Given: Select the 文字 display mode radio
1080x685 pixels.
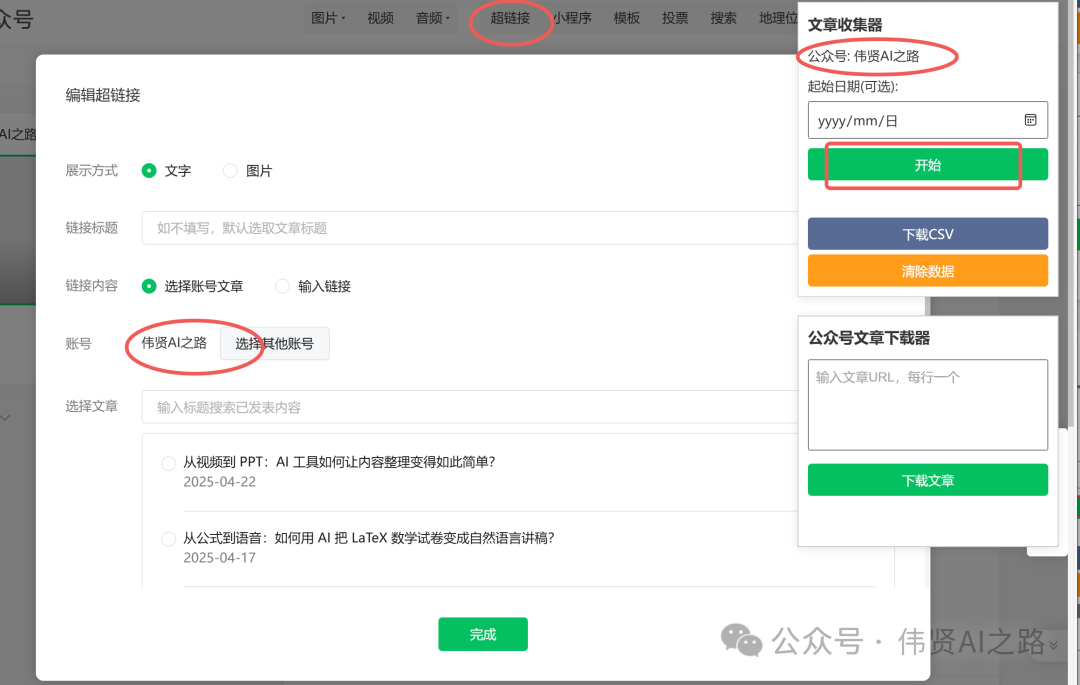Looking at the screenshot, I should pyautogui.click(x=149, y=171).
